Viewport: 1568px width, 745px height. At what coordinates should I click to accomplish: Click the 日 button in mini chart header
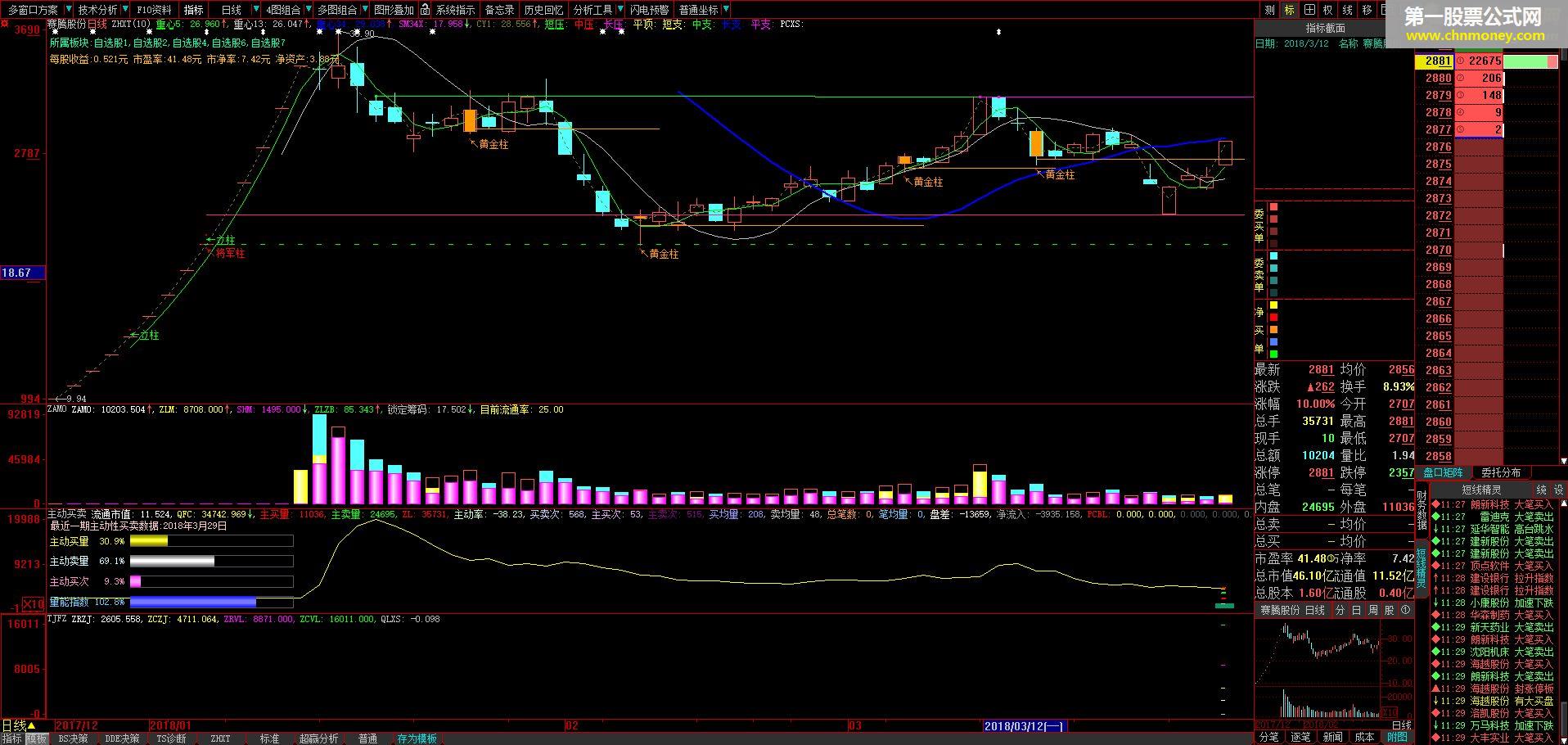1356,611
